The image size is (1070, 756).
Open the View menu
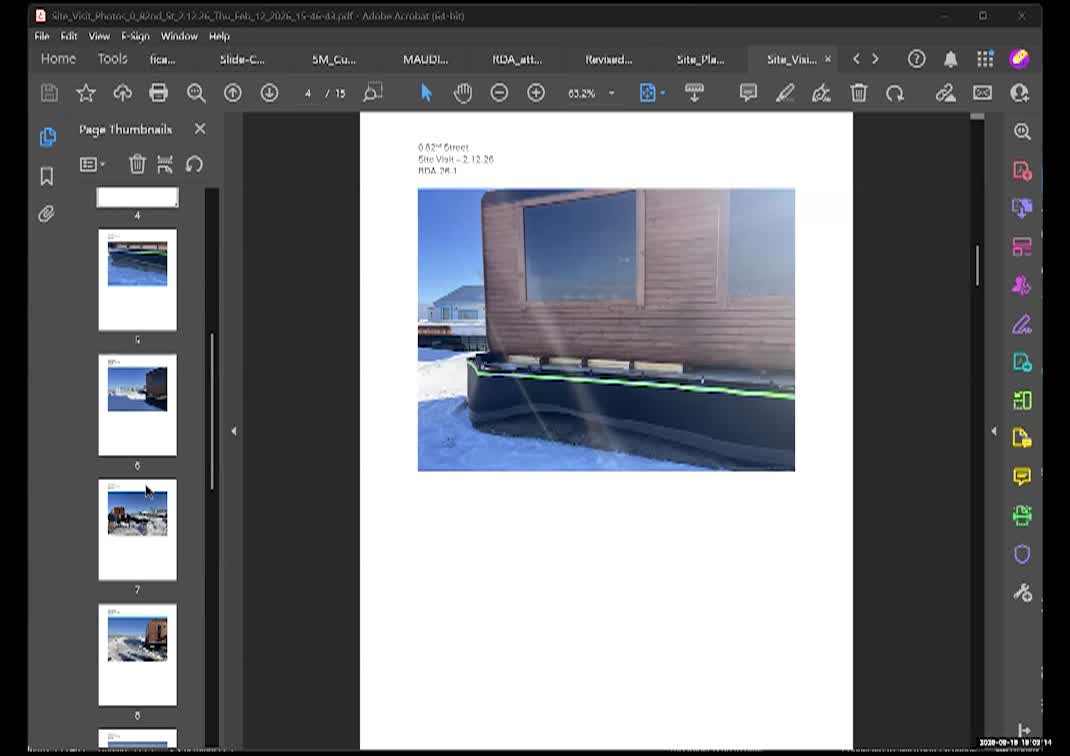[99, 36]
